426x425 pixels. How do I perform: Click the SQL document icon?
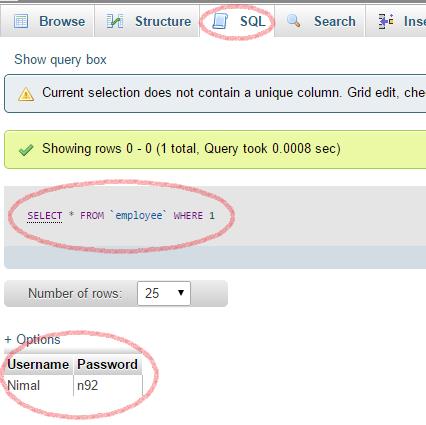coord(220,21)
